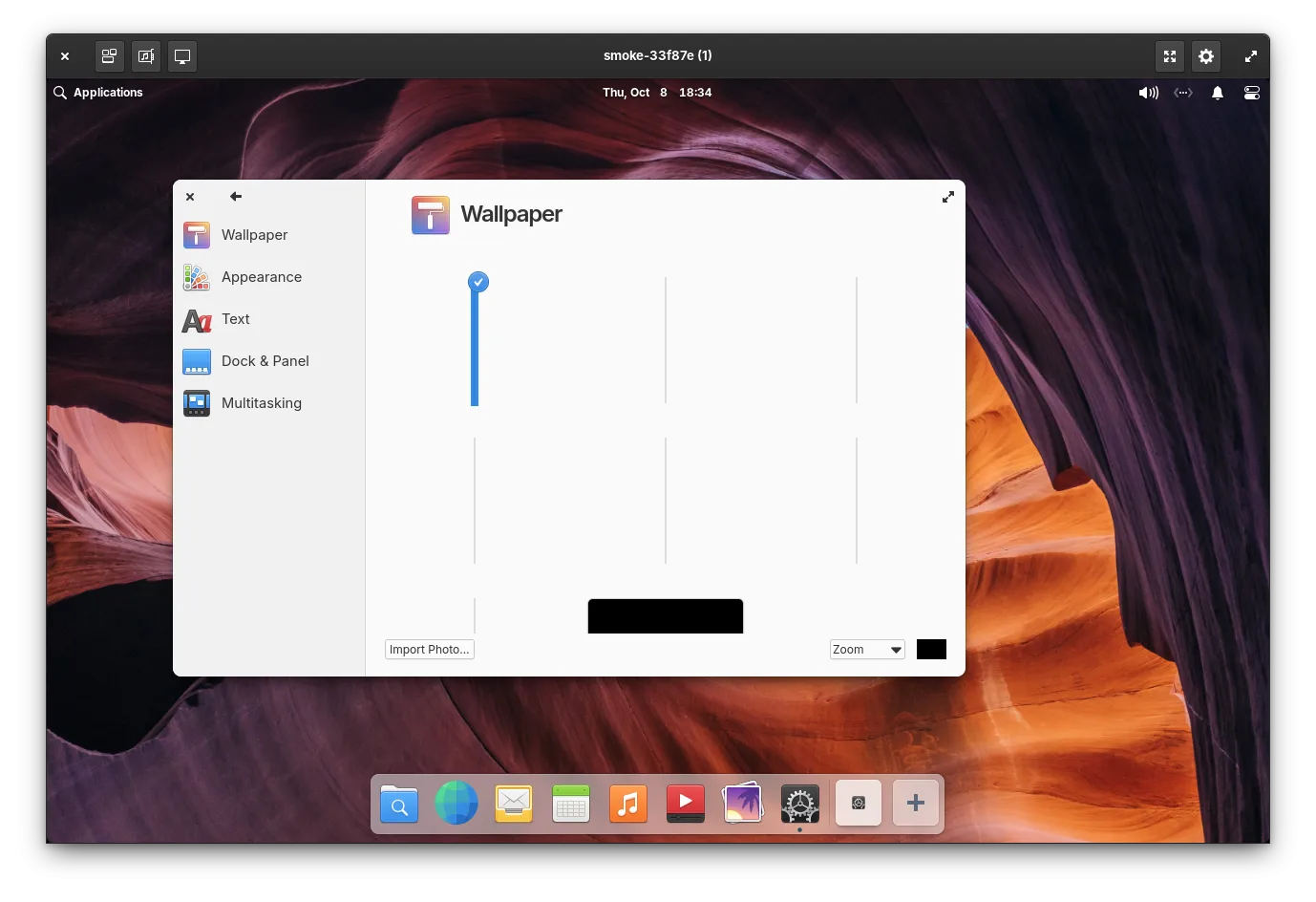Maximize the settings window with expand icon
The image size is (1316, 902).
pyautogui.click(x=948, y=197)
